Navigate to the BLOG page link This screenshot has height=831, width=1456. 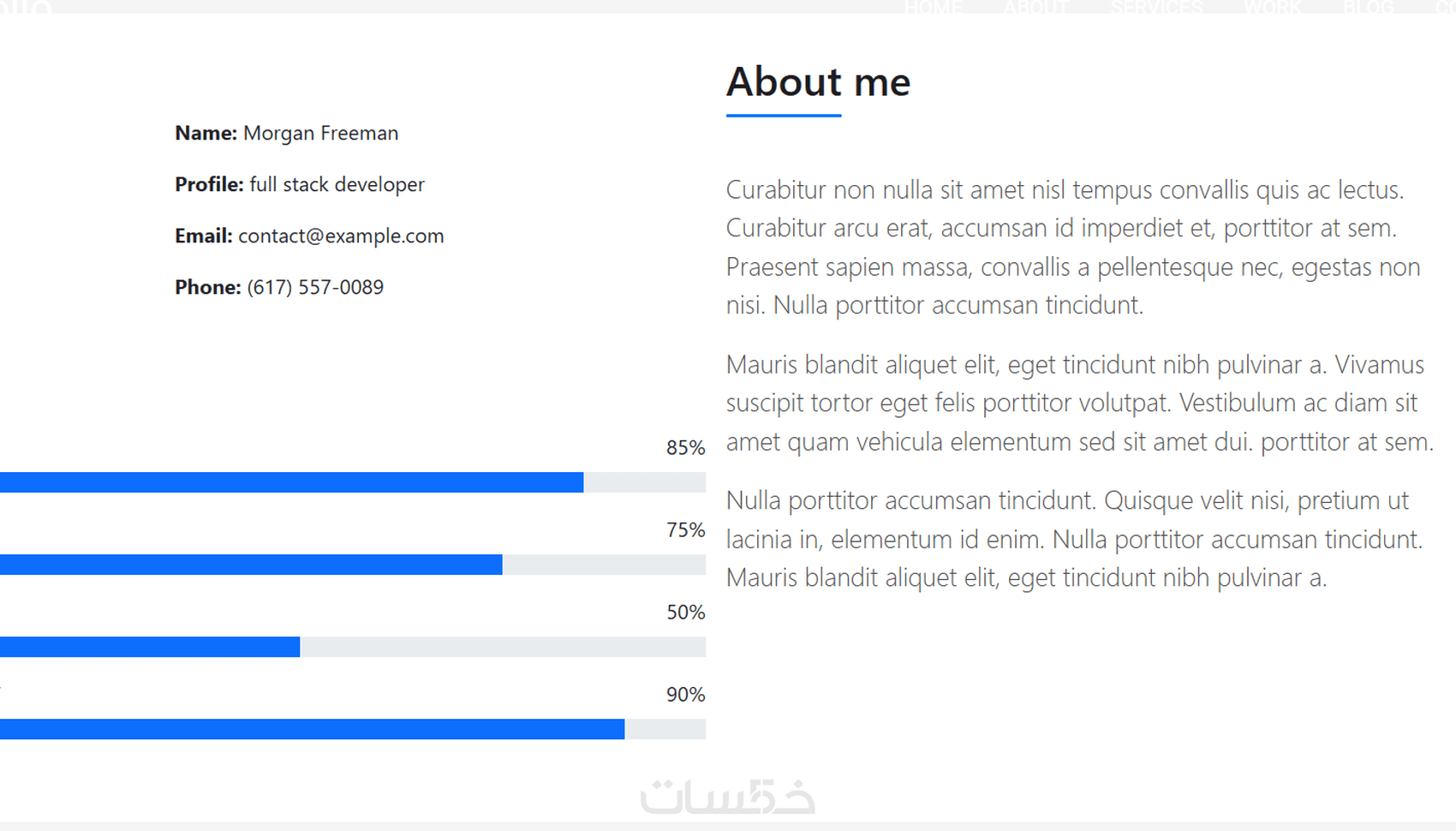(1368, 8)
